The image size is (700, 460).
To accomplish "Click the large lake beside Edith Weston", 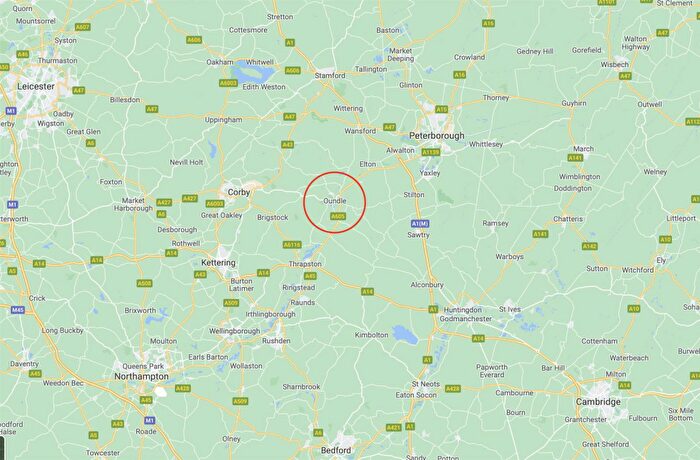I will point(252,71).
